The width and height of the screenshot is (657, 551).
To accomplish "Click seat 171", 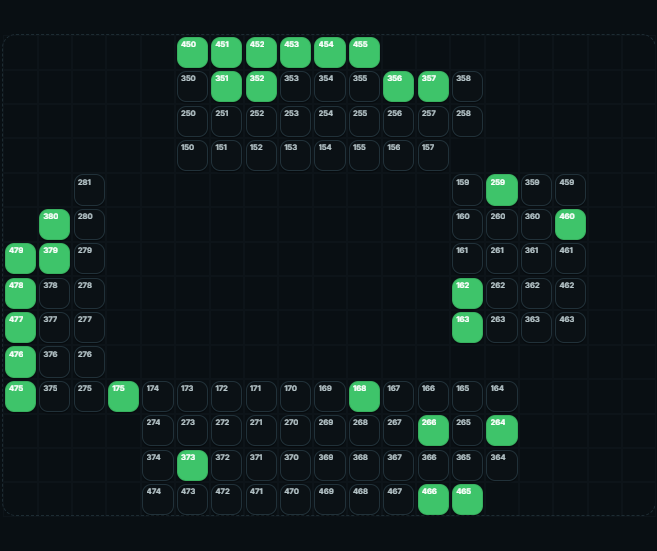I will point(261,396).
